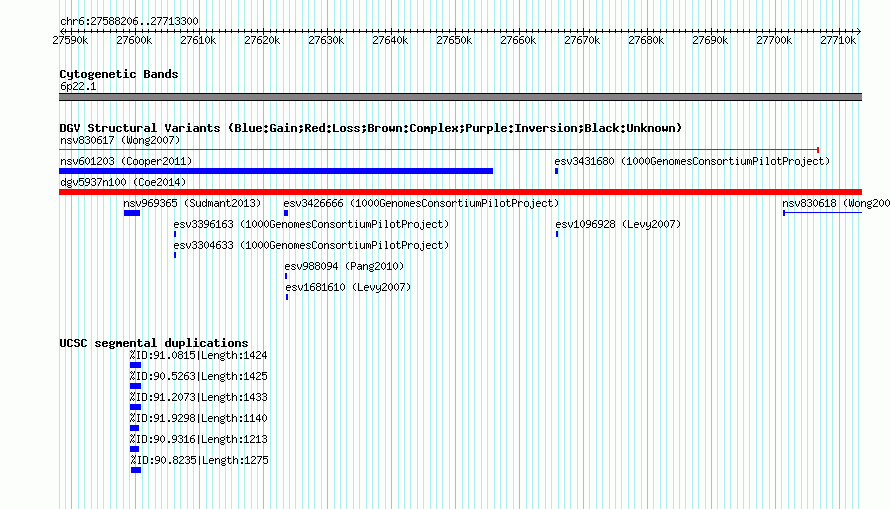Select the dgv5937n100 (Coe2014) red loss bar
Image resolution: width=890 pixels, height=509 pixels.
pos(460,192)
